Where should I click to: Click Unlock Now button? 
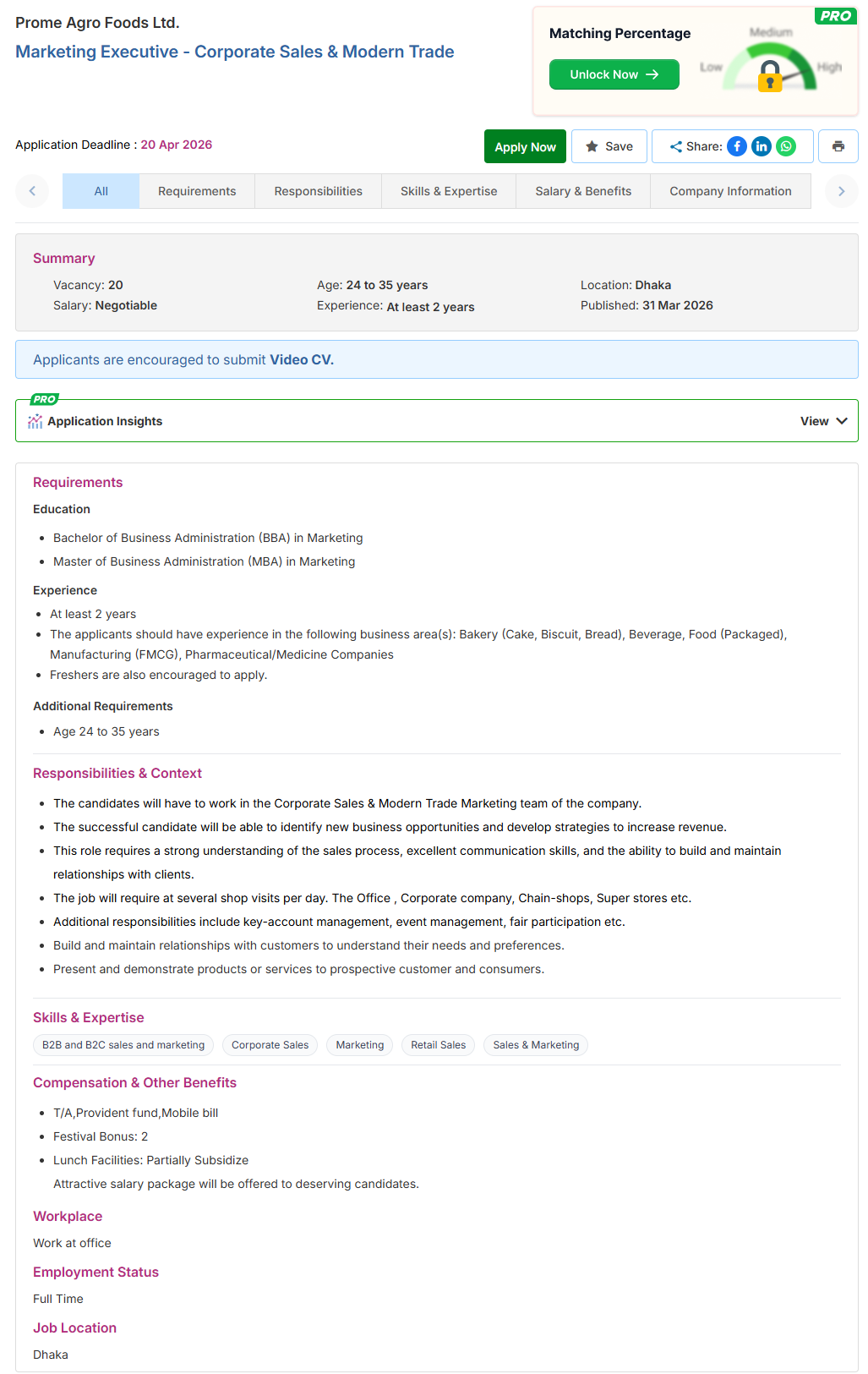pos(614,74)
